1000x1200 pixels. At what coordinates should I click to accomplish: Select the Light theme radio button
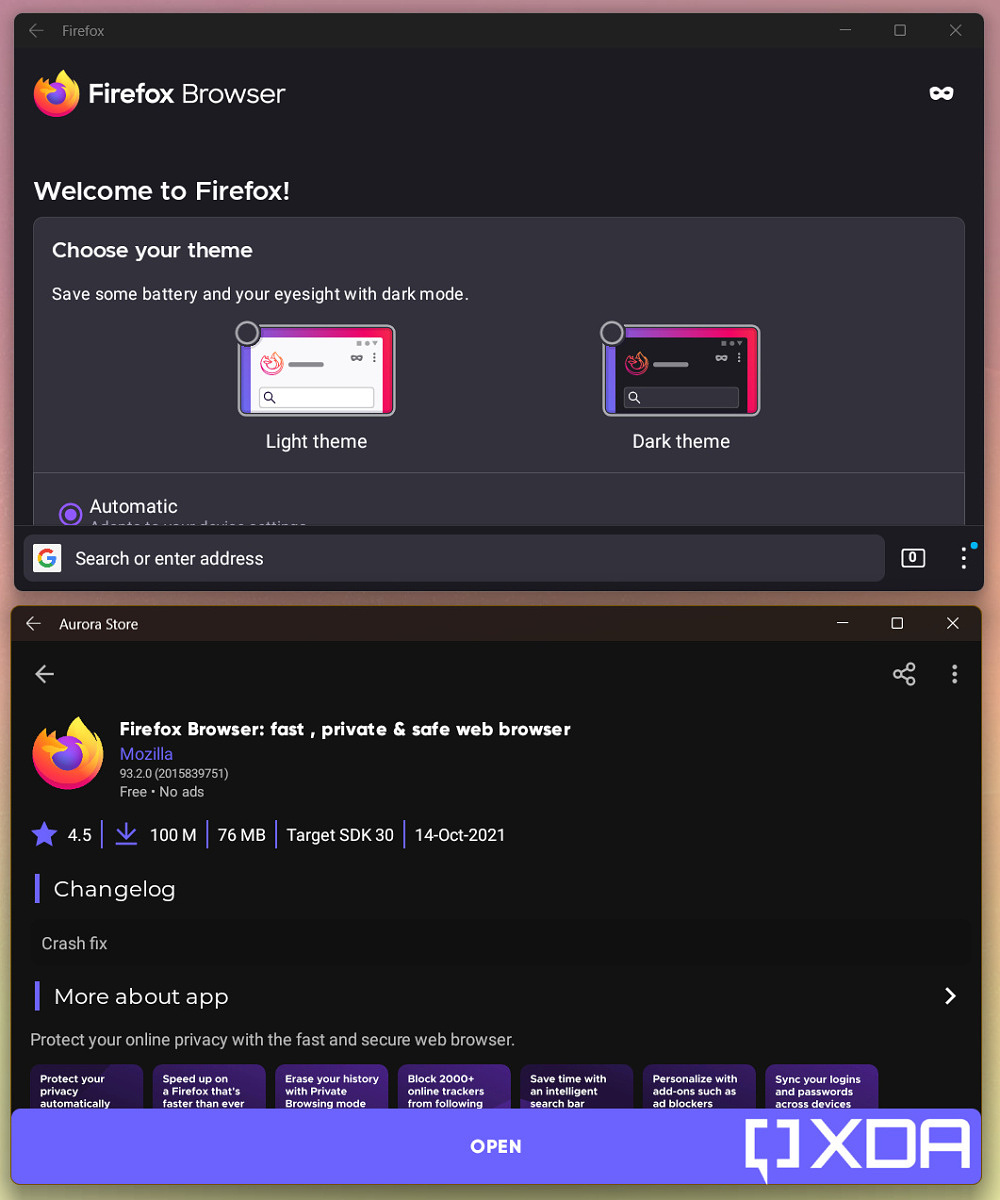click(x=247, y=333)
